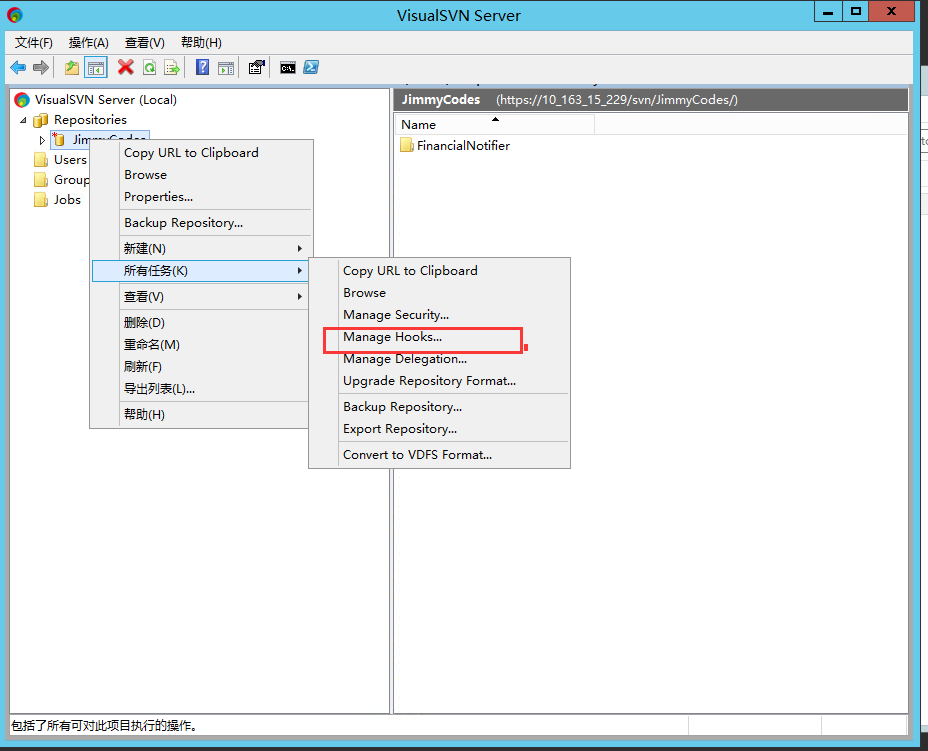
Task: Click the Jobs folder icon in tree
Action: [41, 200]
